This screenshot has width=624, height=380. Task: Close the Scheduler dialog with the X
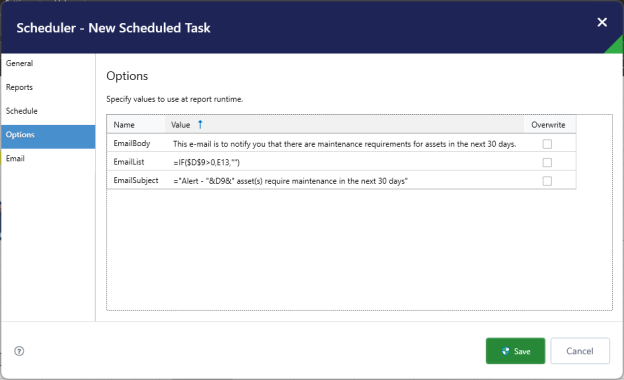(x=602, y=22)
